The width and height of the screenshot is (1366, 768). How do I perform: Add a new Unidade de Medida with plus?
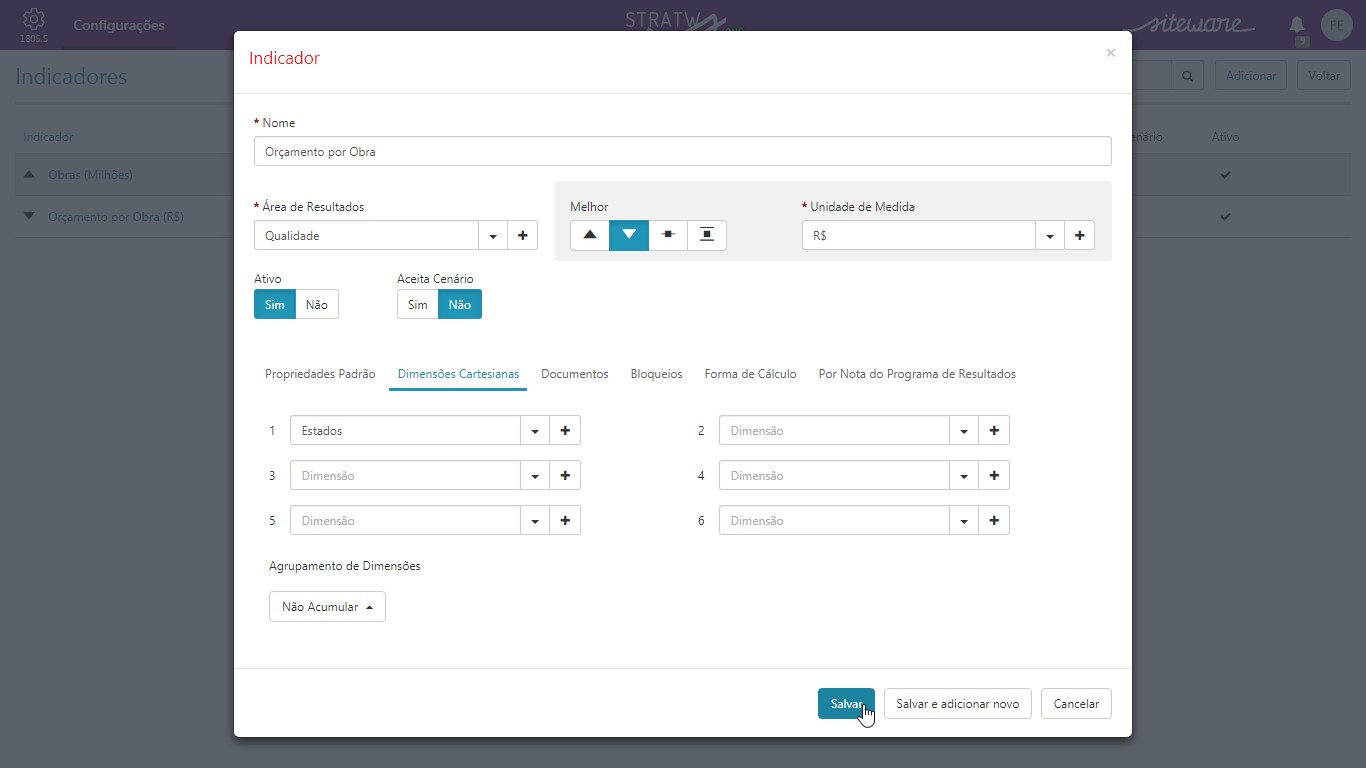(x=1079, y=236)
